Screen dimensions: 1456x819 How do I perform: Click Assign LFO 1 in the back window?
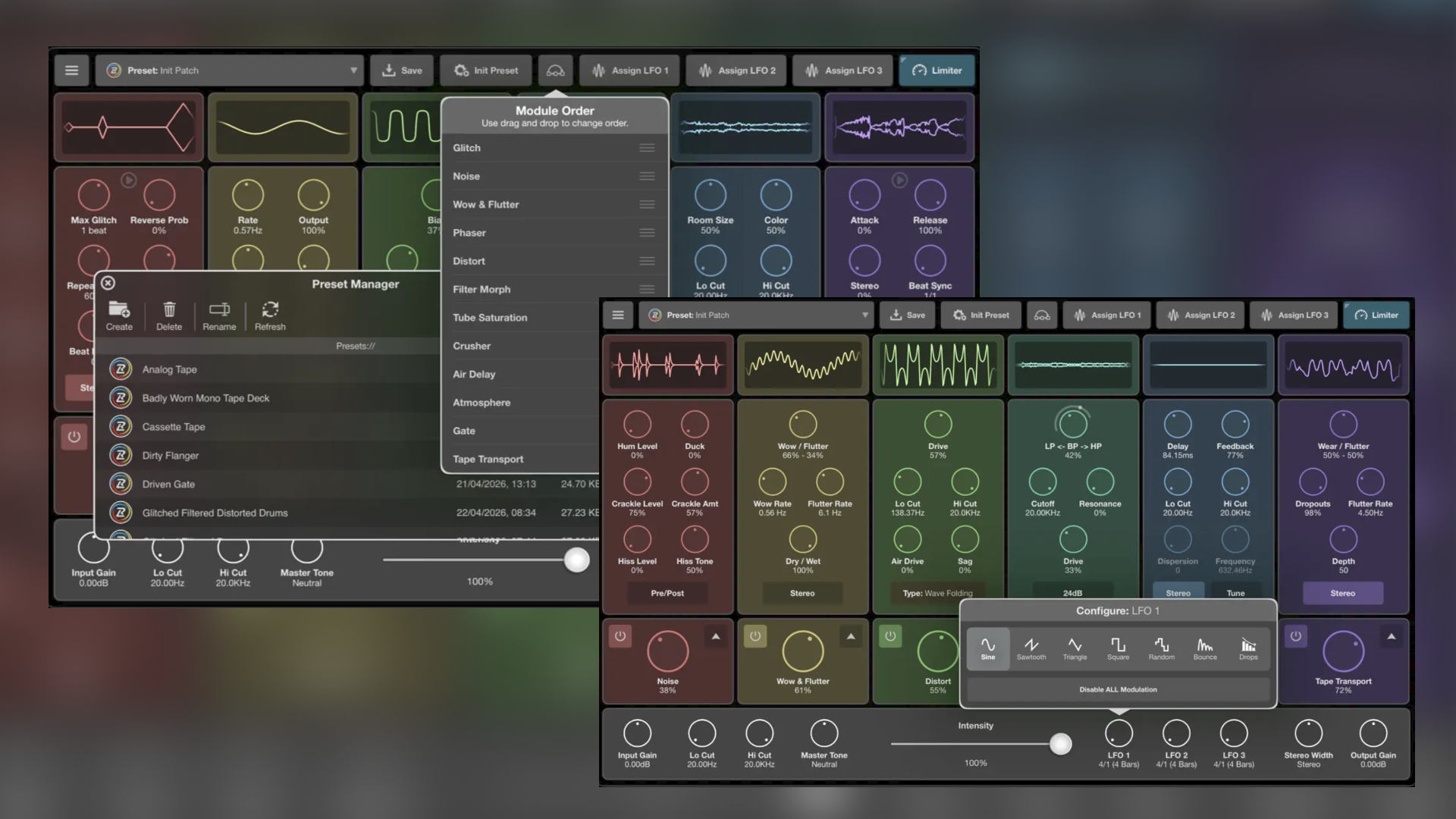pos(630,71)
